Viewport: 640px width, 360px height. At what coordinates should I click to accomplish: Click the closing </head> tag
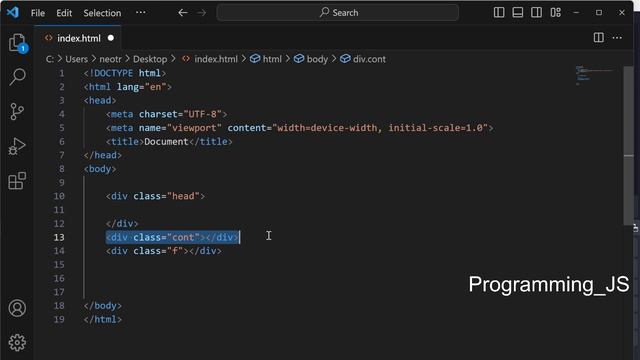pos(102,155)
